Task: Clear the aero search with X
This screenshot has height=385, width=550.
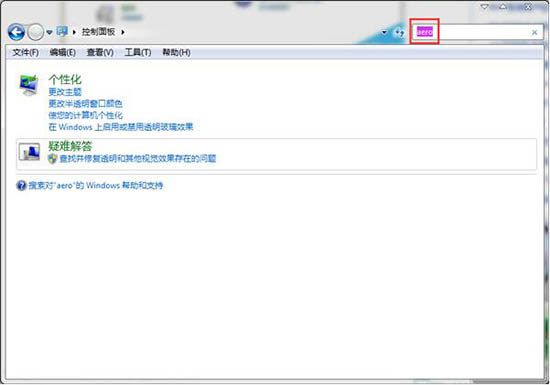Action: click(x=534, y=32)
